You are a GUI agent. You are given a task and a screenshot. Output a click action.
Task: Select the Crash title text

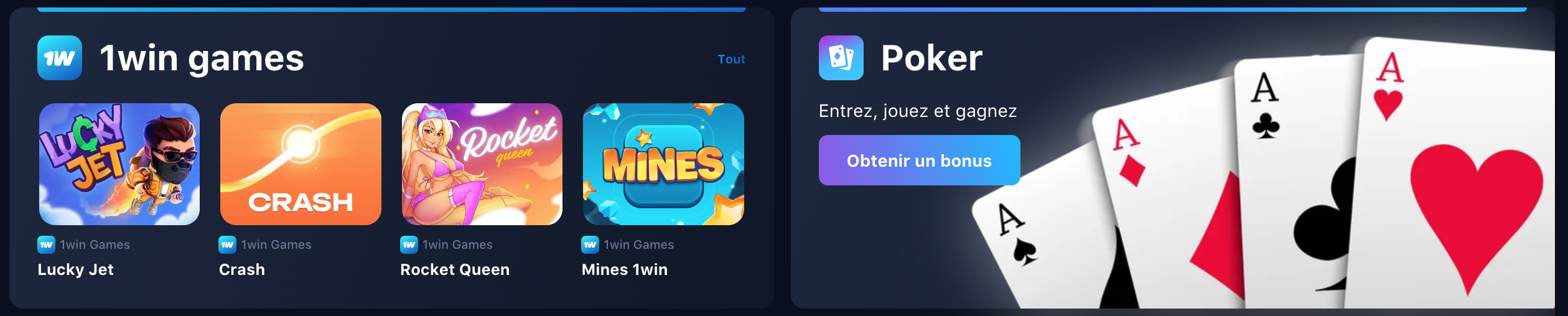242,269
